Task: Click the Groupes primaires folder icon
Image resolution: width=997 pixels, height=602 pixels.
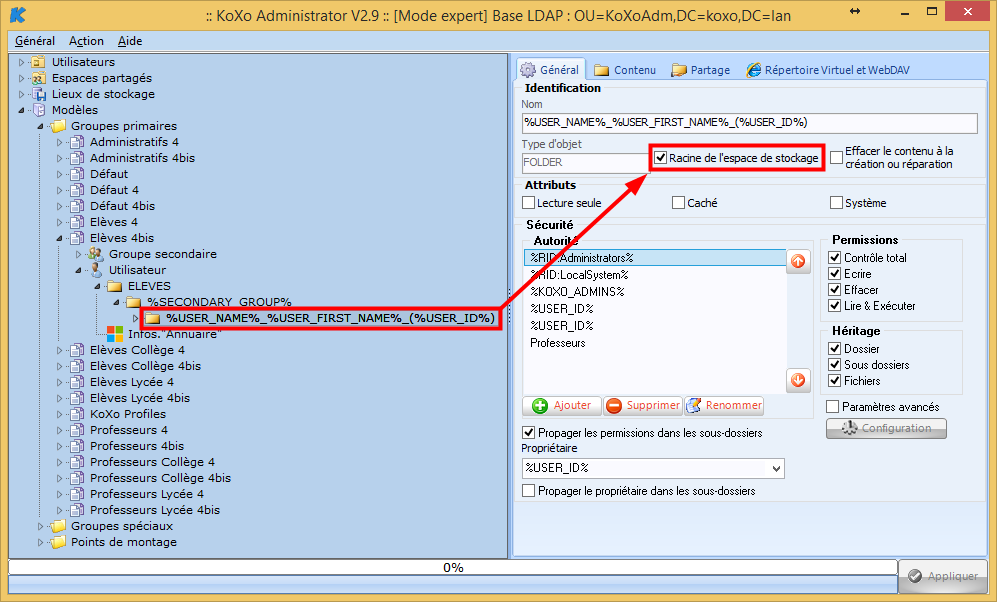Action: tap(58, 126)
